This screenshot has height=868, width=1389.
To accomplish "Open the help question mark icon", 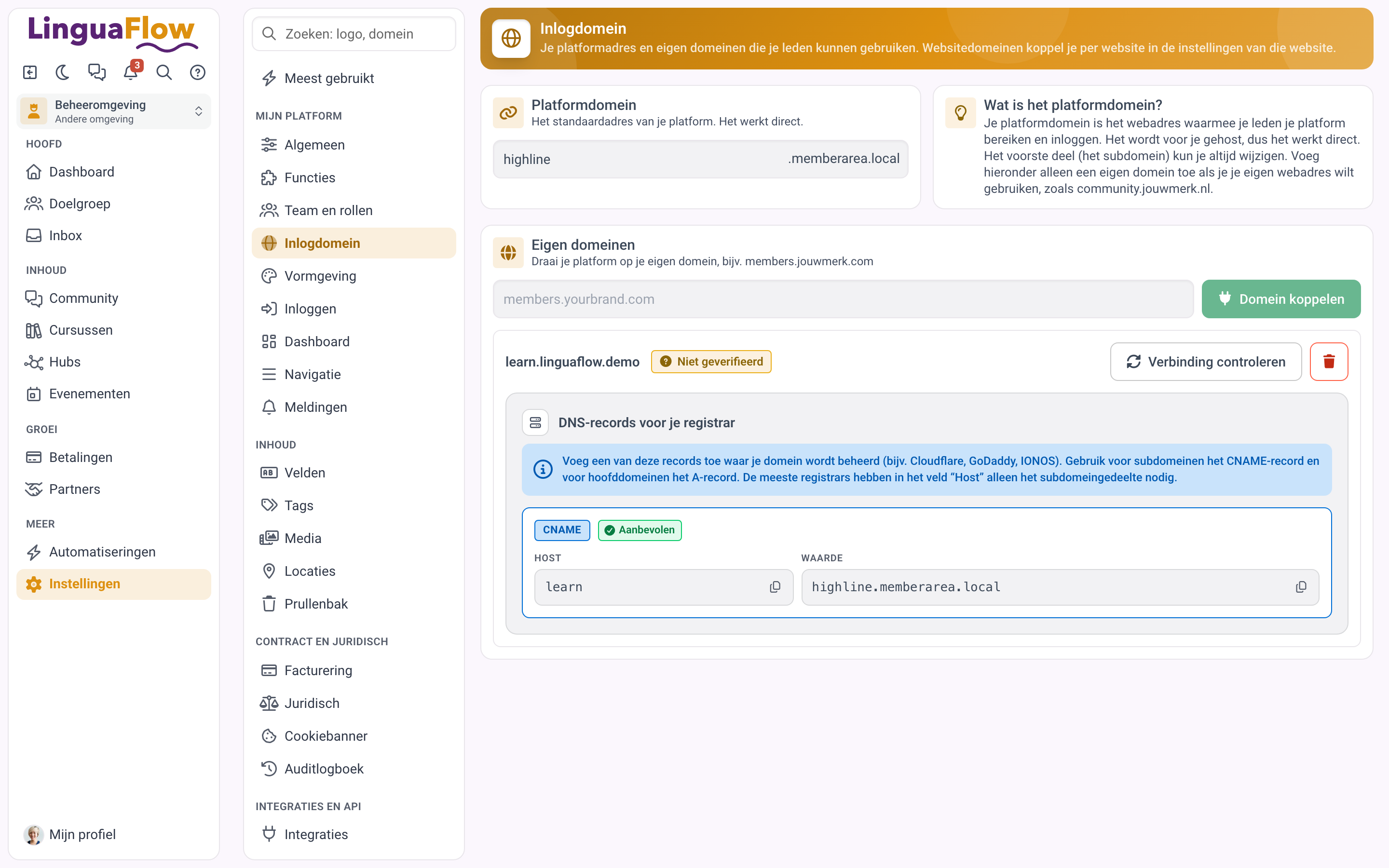I will coord(198,72).
